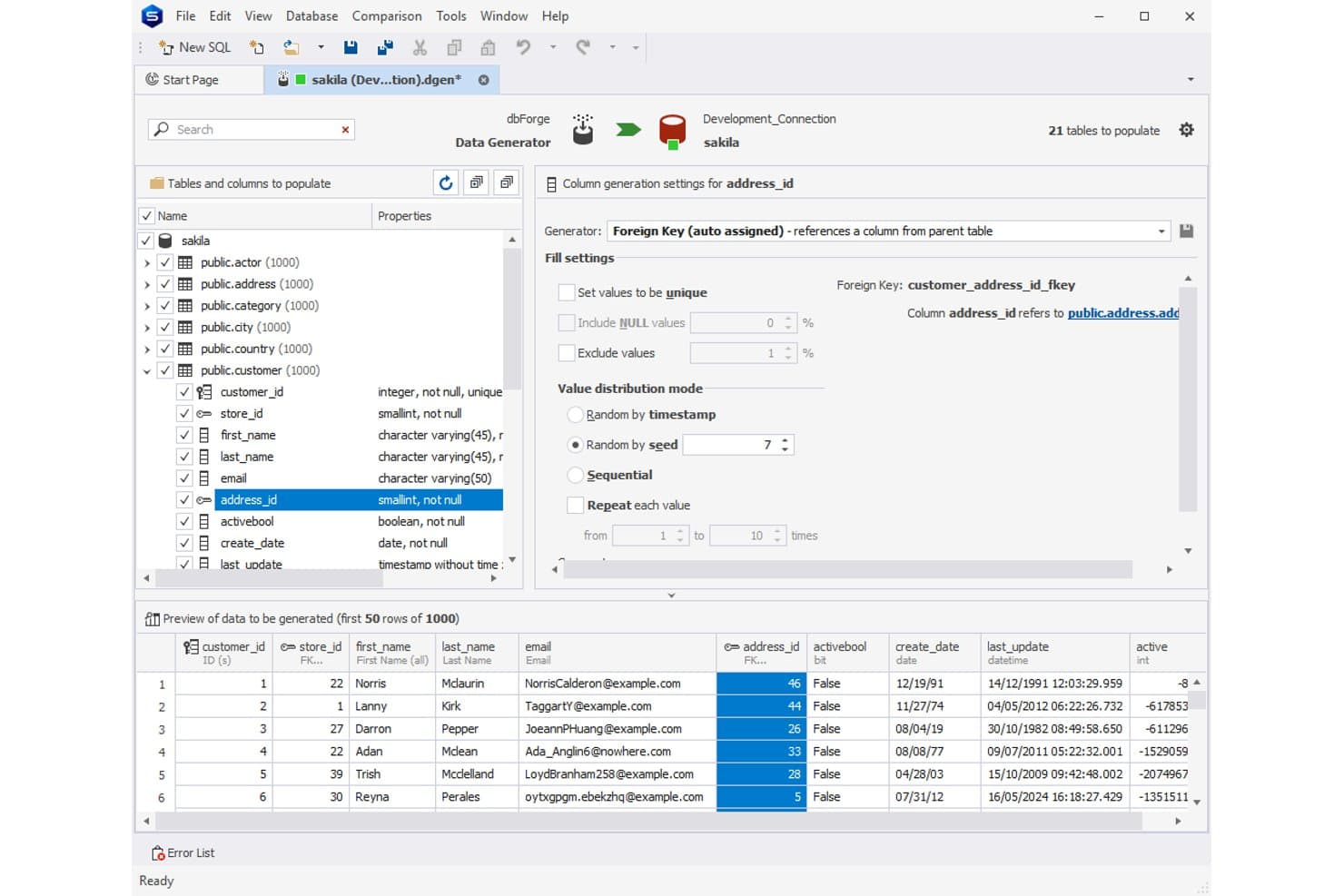1344x896 pixels.
Task: Expand the public.actor table node
Action: point(147,262)
